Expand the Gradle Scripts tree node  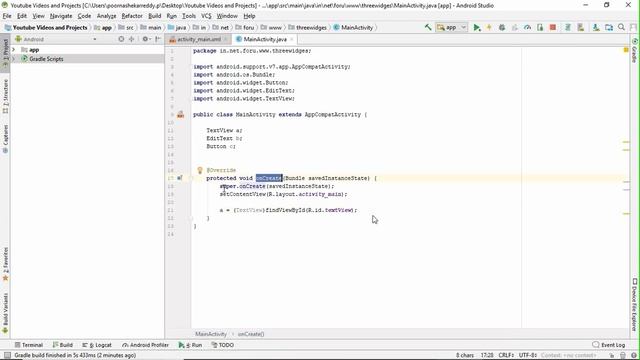(13, 59)
